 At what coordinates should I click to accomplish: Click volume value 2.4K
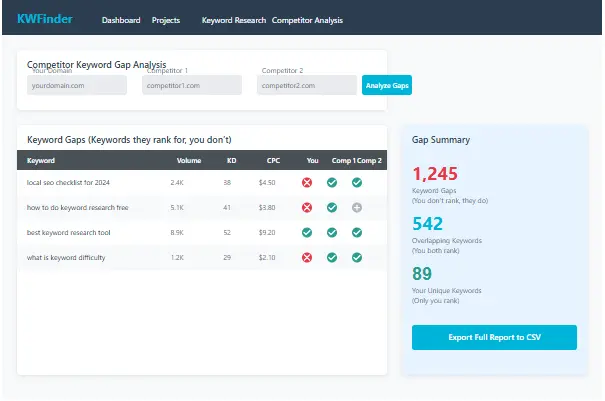[x=177, y=183]
